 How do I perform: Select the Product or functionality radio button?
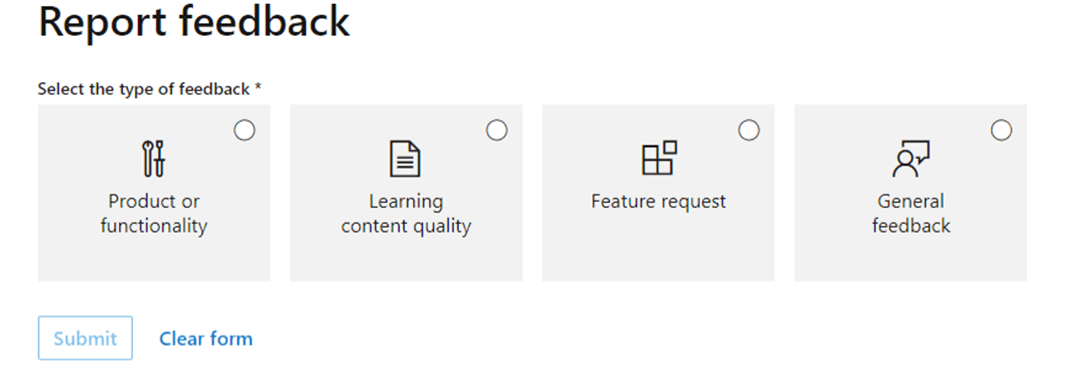[x=245, y=130]
